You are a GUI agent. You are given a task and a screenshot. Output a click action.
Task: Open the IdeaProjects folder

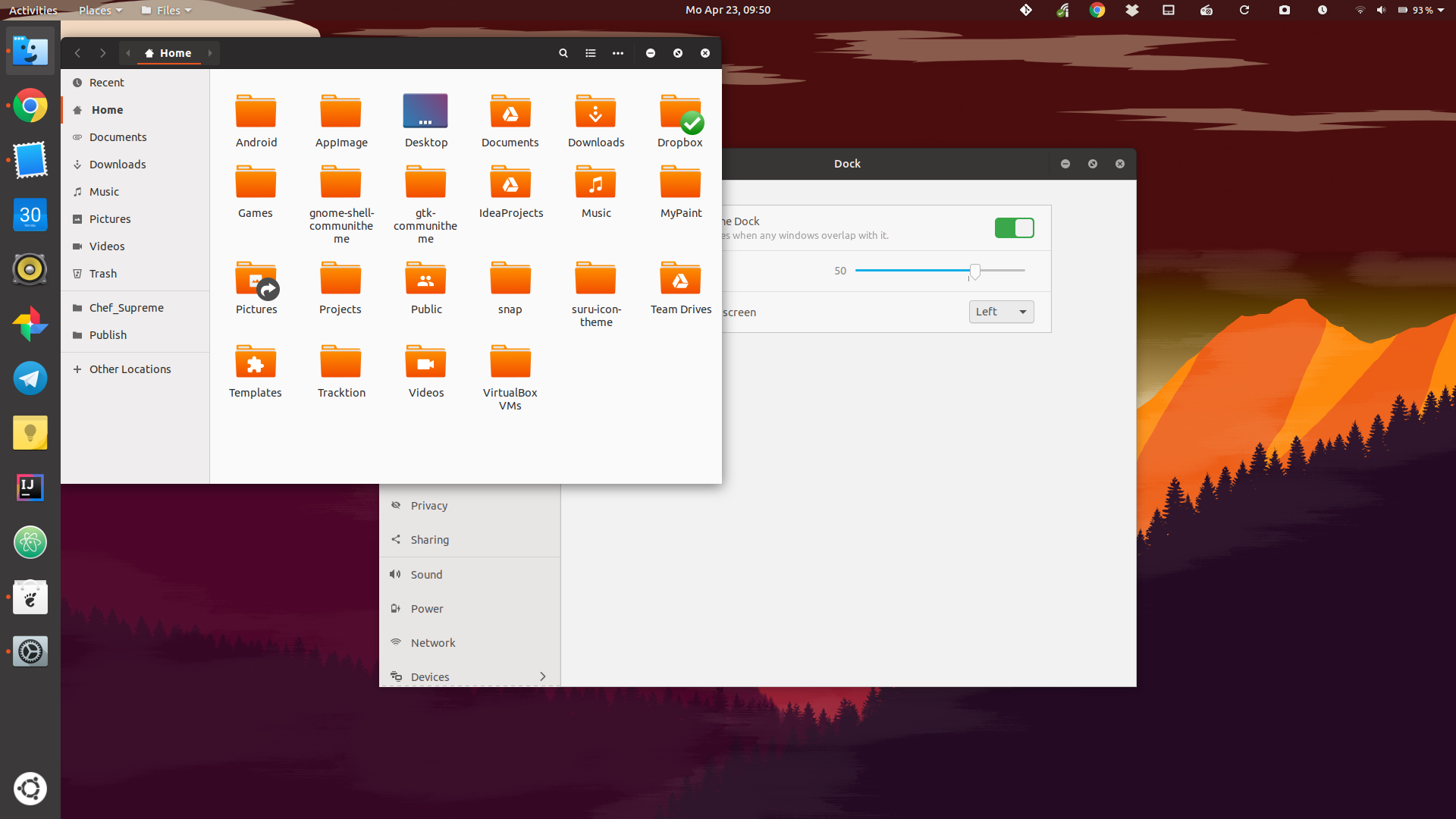pyautogui.click(x=510, y=183)
